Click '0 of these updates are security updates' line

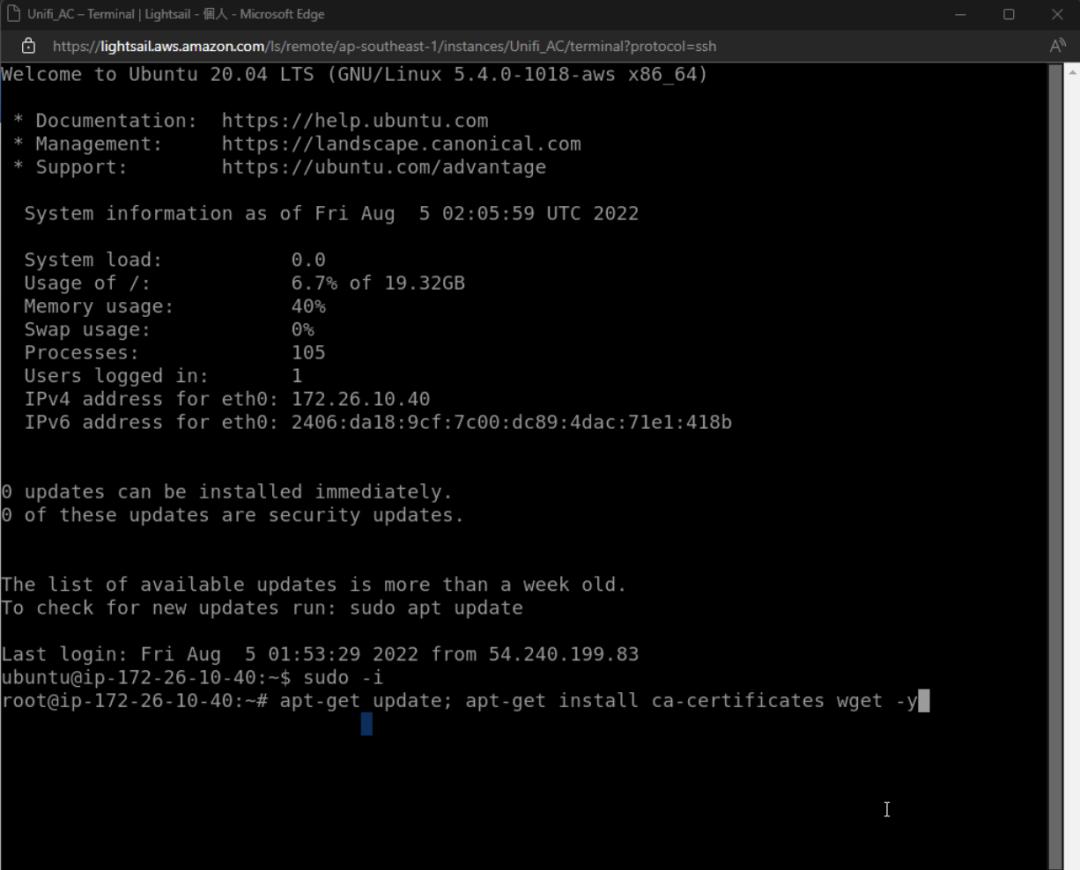point(232,515)
